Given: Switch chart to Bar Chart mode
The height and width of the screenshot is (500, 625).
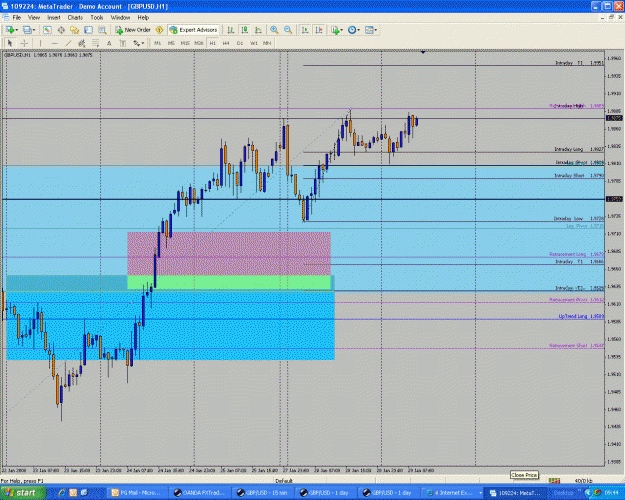Looking at the screenshot, I should (x=230, y=30).
